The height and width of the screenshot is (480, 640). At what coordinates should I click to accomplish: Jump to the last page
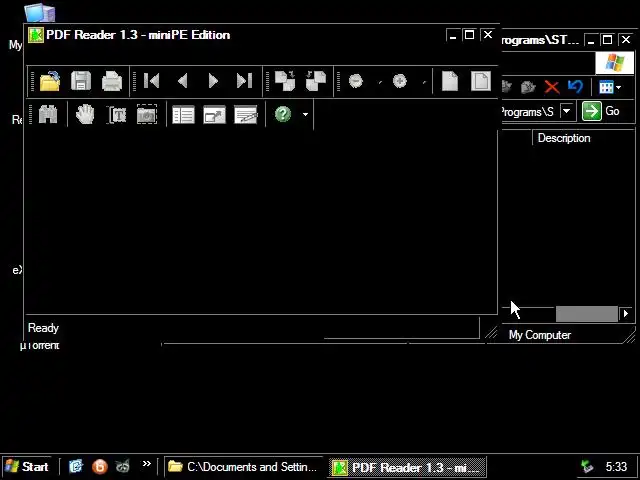point(244,81)
